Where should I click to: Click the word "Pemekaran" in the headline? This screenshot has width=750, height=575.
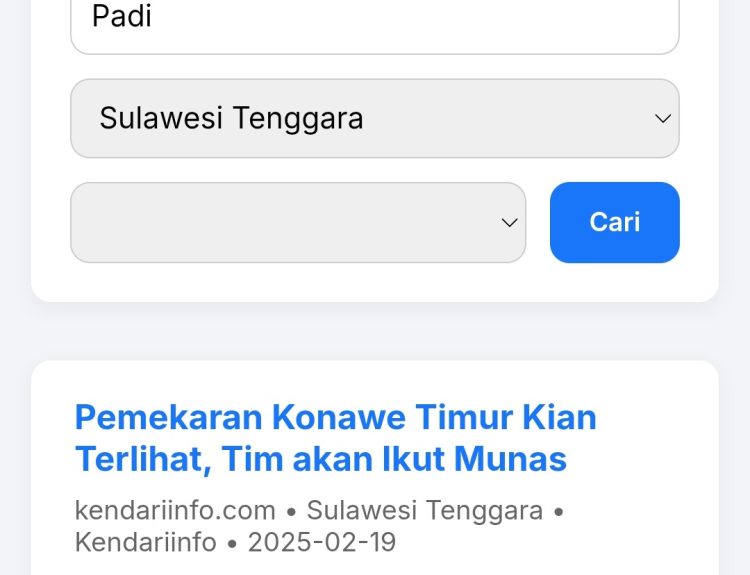(168, 416)
